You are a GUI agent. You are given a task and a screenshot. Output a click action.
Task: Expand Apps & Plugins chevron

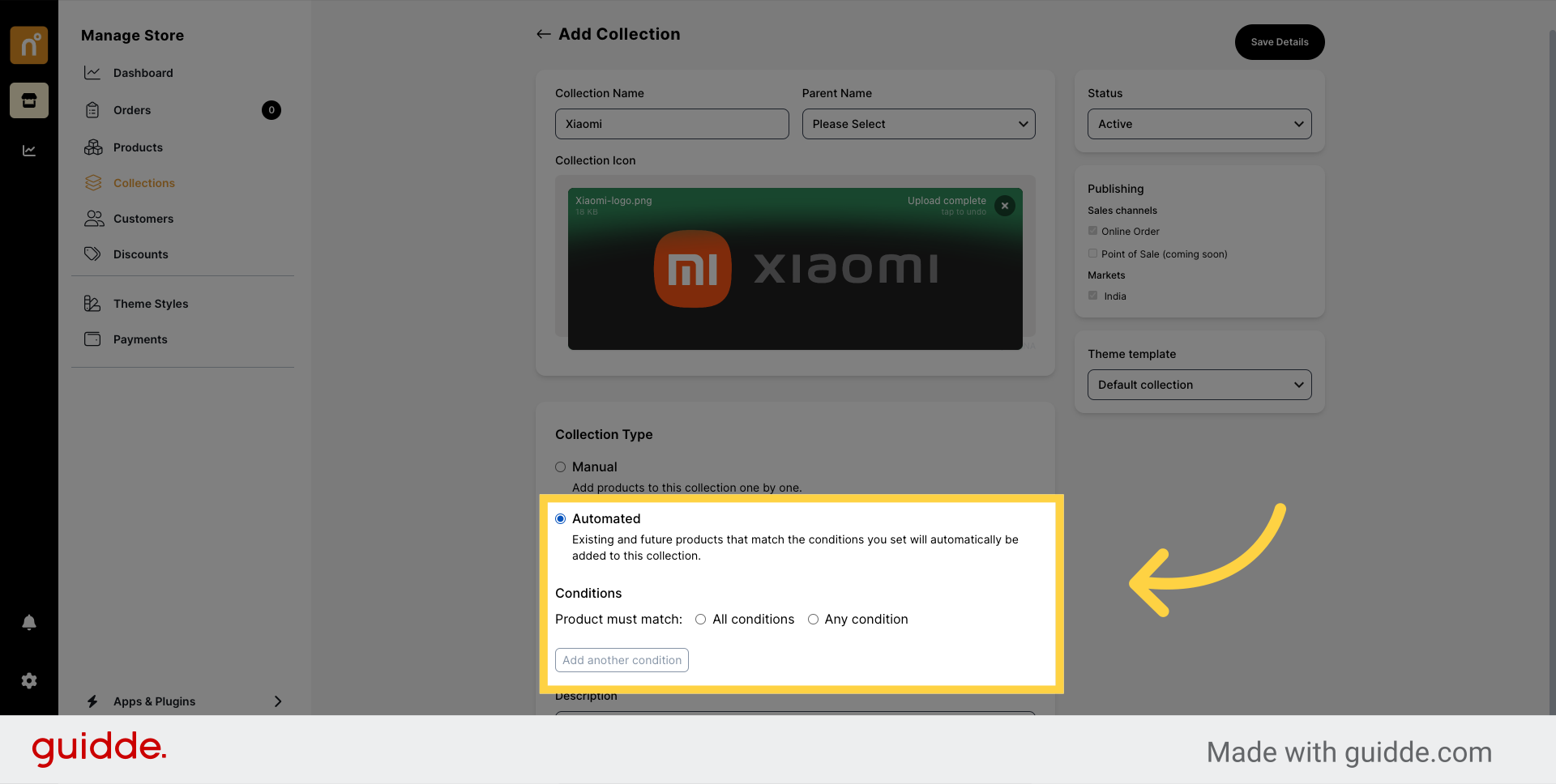278,701
